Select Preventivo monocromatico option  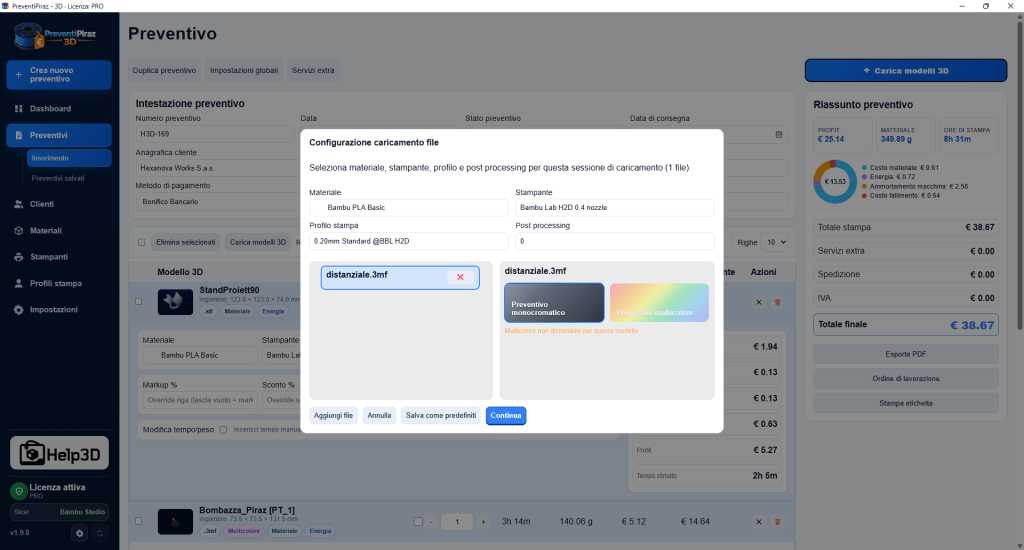[x=554, y=302]
